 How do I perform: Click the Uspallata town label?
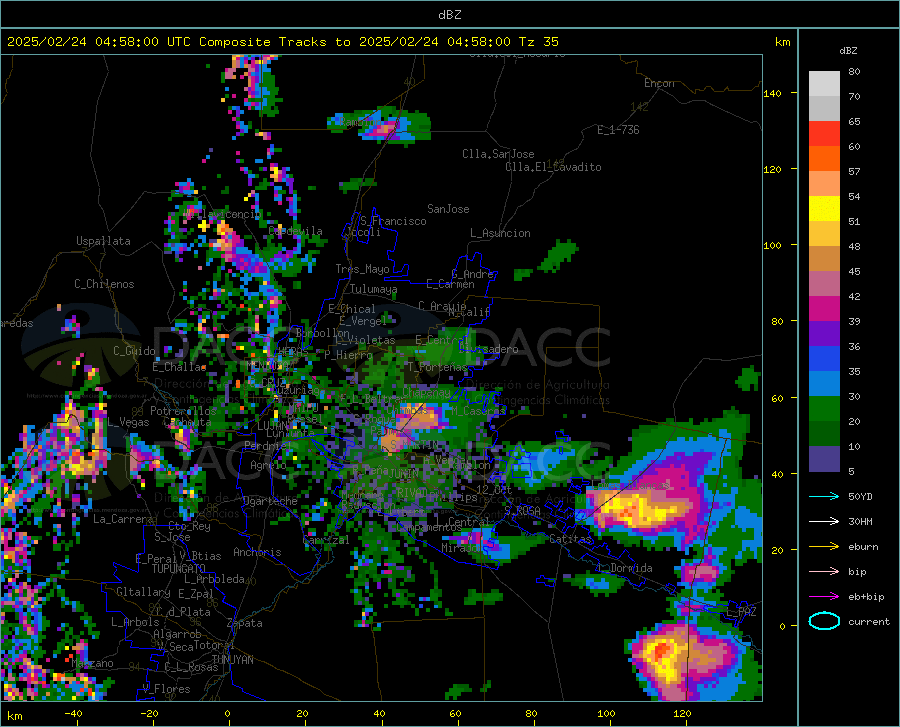point(103,241)
